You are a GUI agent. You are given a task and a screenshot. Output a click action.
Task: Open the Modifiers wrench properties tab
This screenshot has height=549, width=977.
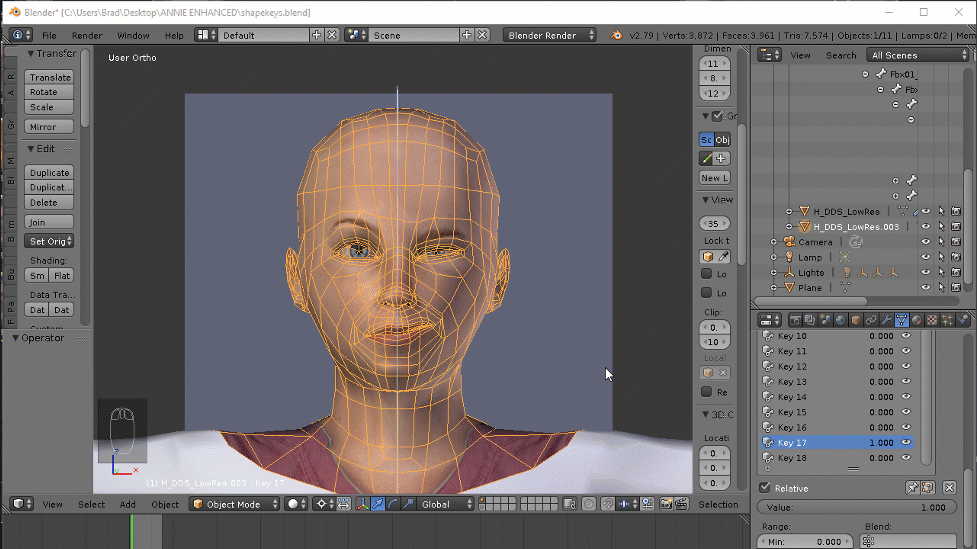coord(886,320)
